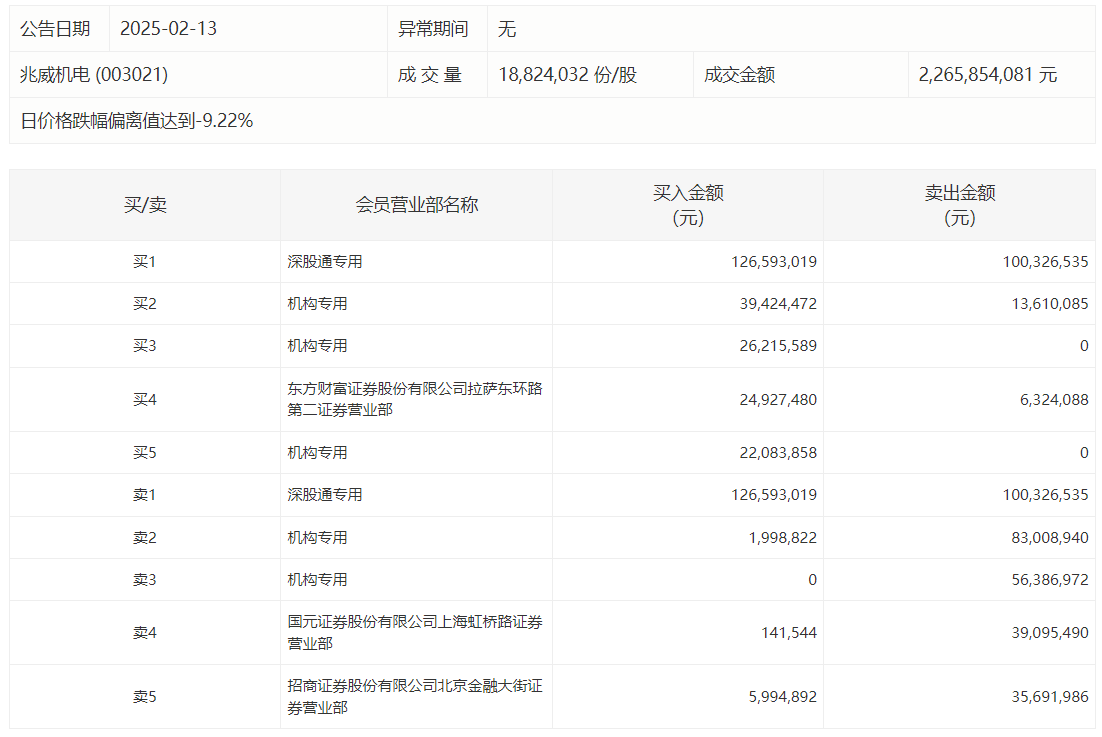The image size is (1102, 737).
Task: Click the value 39,095,490
Action: click(1050, 634)
